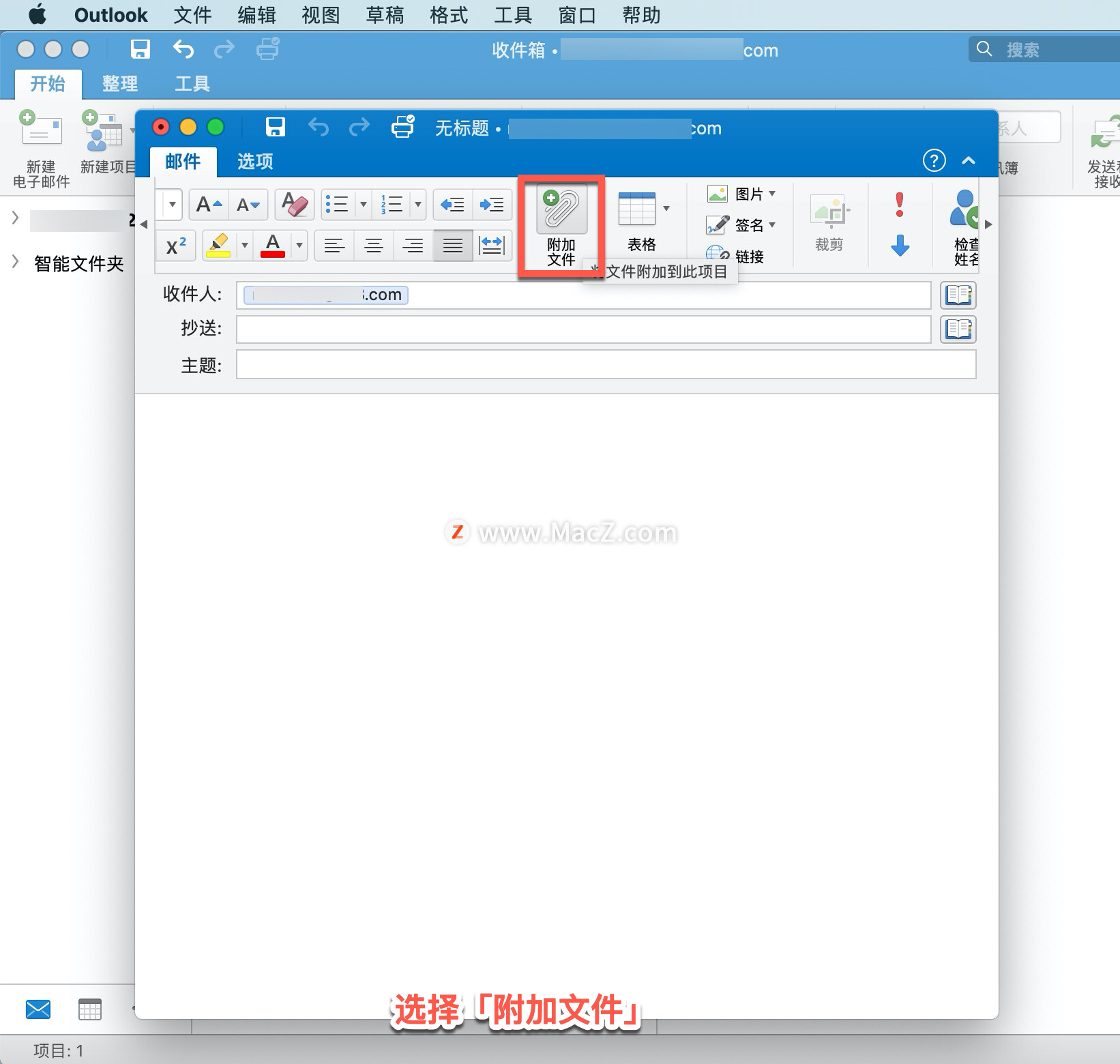This screenshot has height=1064, width=1120.
Task: Click the Check Names person icon
Action: coord(965,228)
